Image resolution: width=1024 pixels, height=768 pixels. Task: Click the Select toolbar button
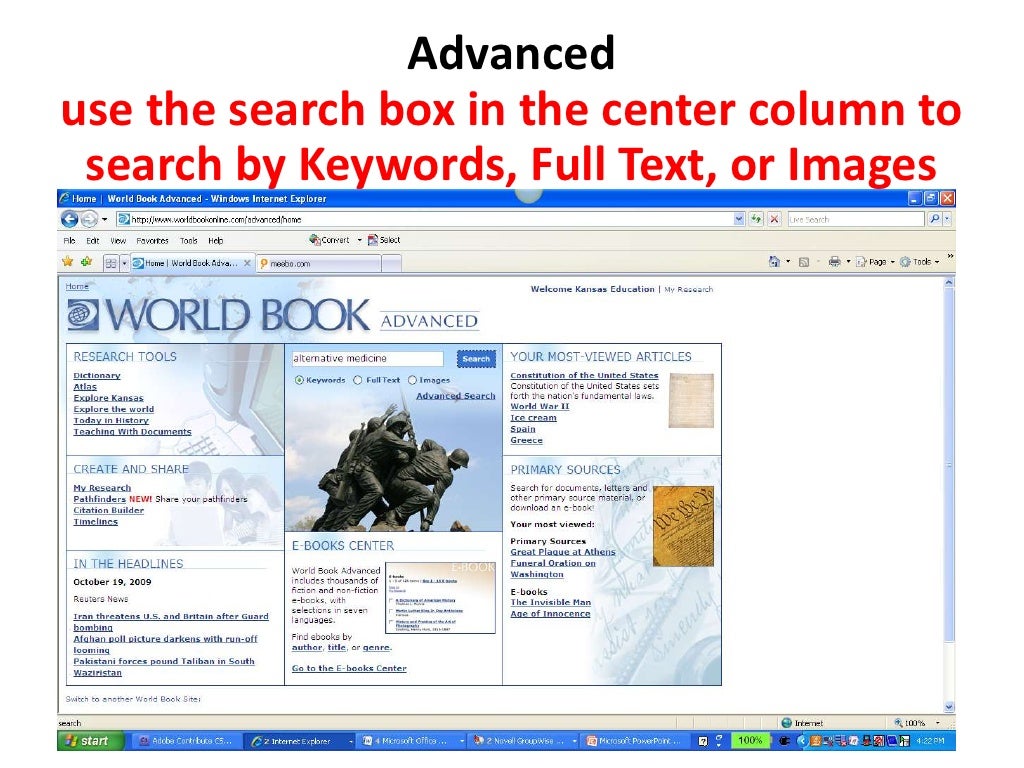[384, 240]
